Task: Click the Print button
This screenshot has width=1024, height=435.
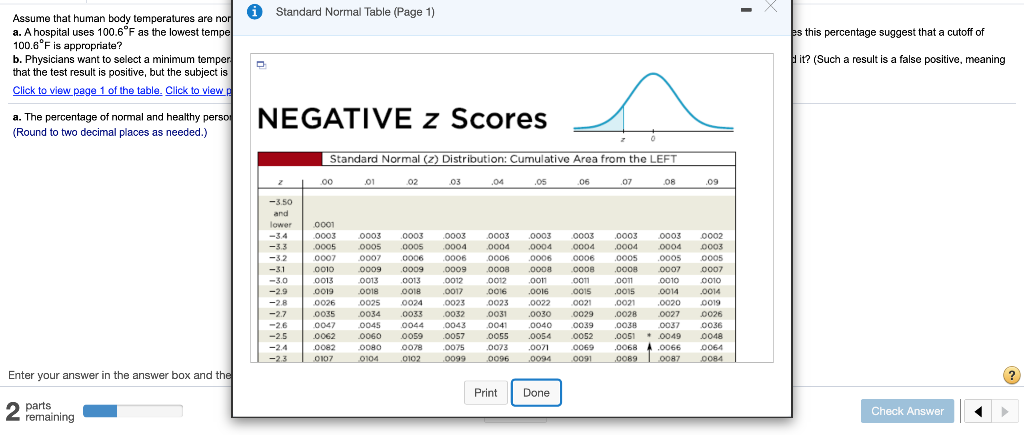Action: [x=485, y=393]
